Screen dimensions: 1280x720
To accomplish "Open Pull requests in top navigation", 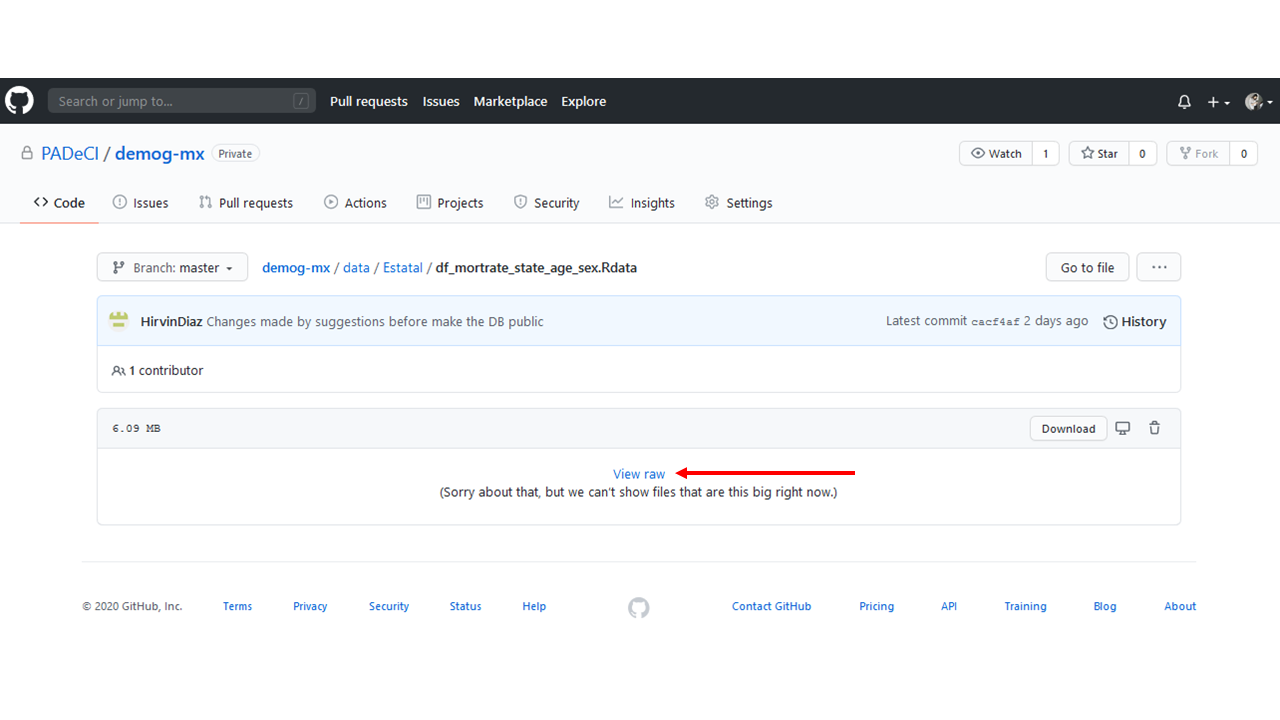I will pos(369,101).
